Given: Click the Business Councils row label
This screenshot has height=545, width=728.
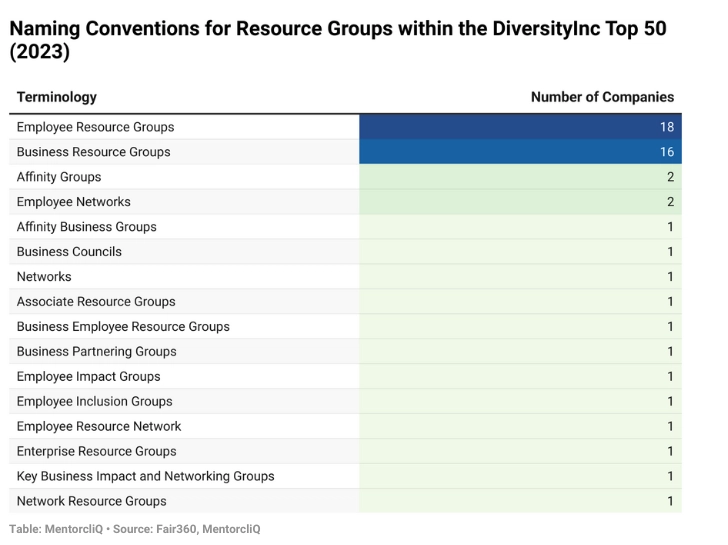Looking at the screenshot, I should click(69, 252).
